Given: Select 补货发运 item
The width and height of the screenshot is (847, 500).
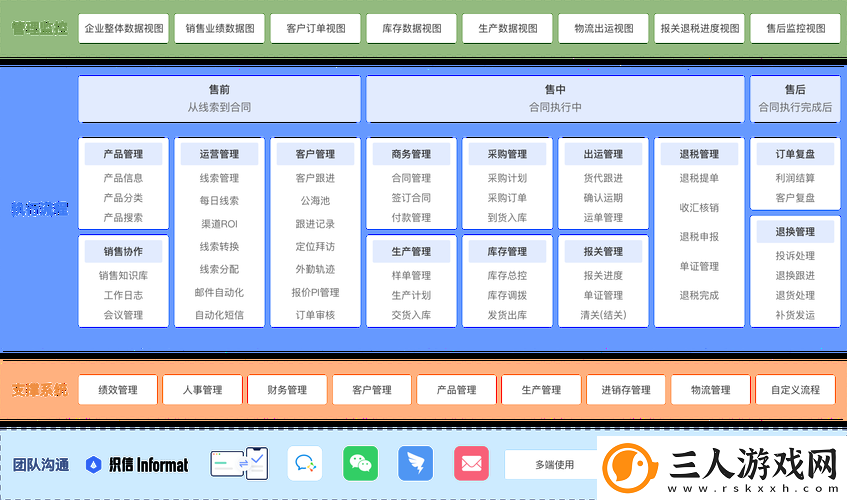Looking at the screenshot, I should 795,315.
